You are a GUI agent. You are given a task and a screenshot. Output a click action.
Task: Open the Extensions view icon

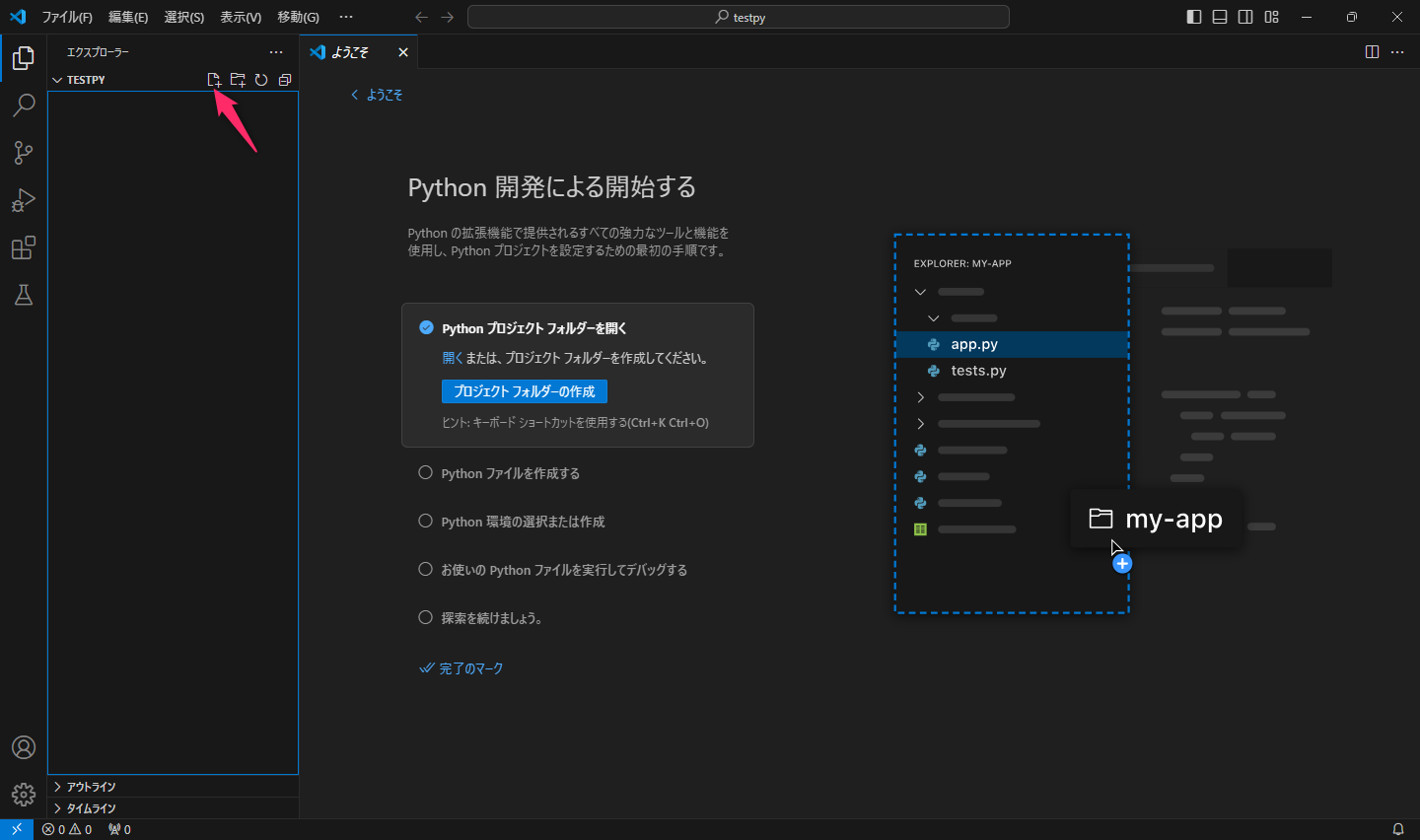point(24,247)
